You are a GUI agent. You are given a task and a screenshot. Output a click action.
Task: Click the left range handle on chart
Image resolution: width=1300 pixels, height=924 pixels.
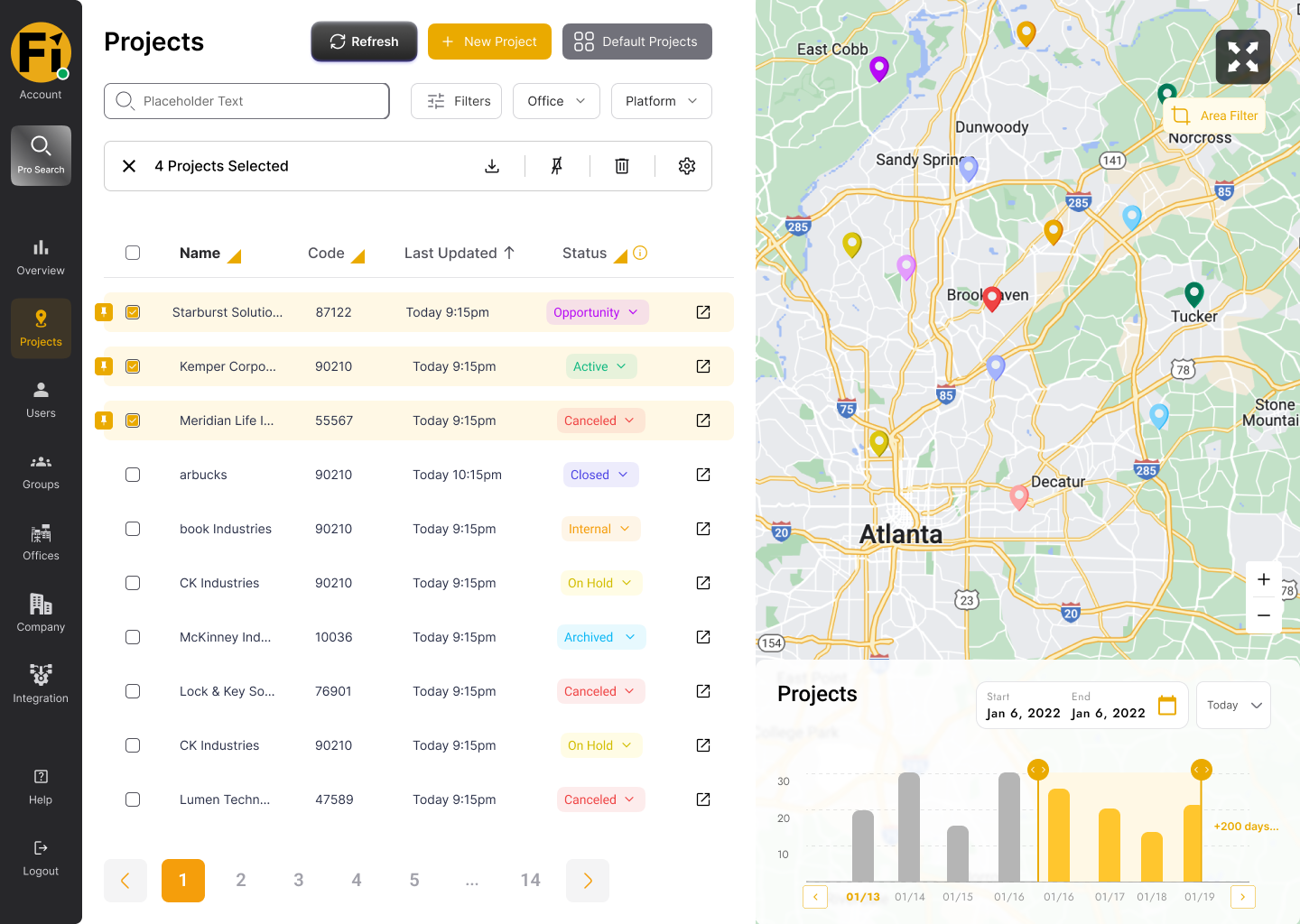click(1038, 770)
